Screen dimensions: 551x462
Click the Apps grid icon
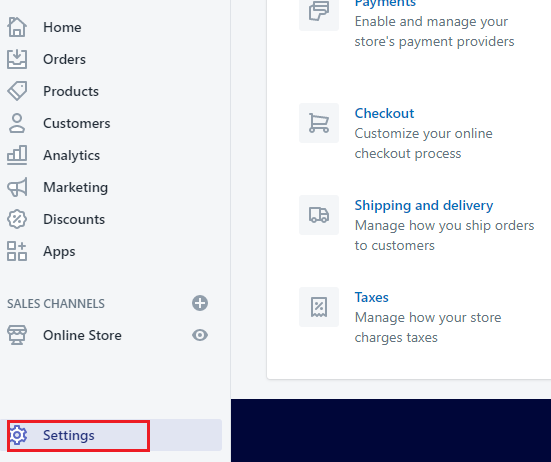tap(17, 251)
